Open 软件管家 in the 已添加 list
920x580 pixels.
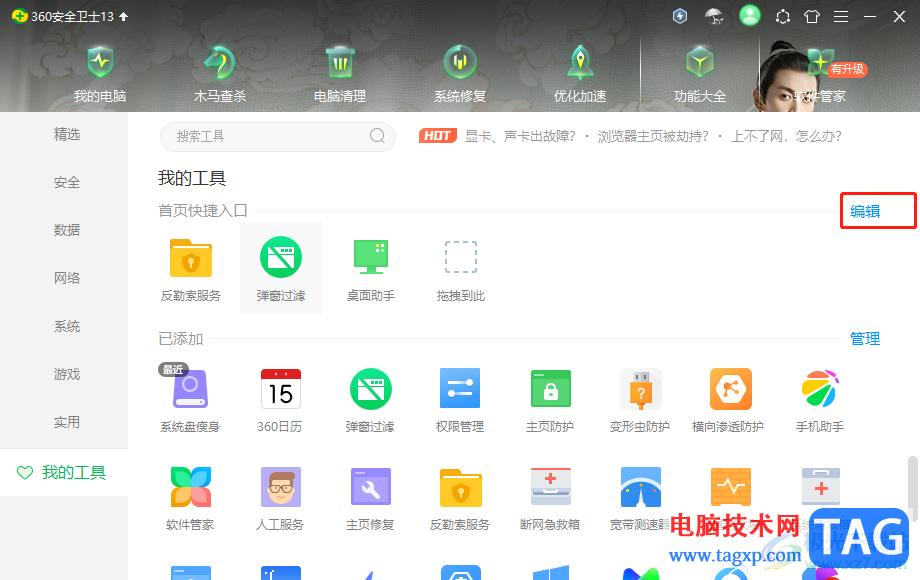click(x=190, y=498)
